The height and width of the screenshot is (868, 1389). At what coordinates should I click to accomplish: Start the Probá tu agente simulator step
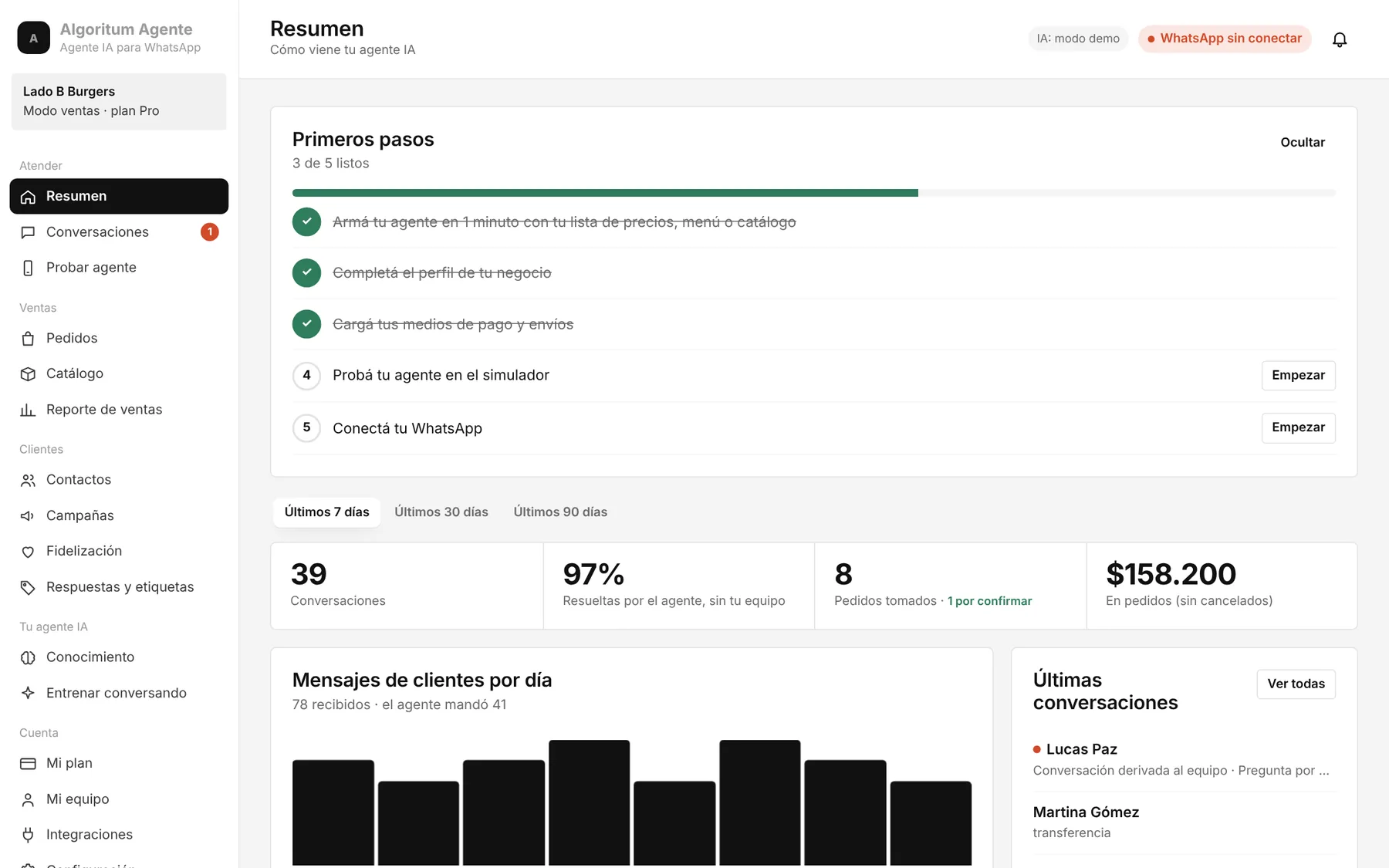click(1298, 376)
